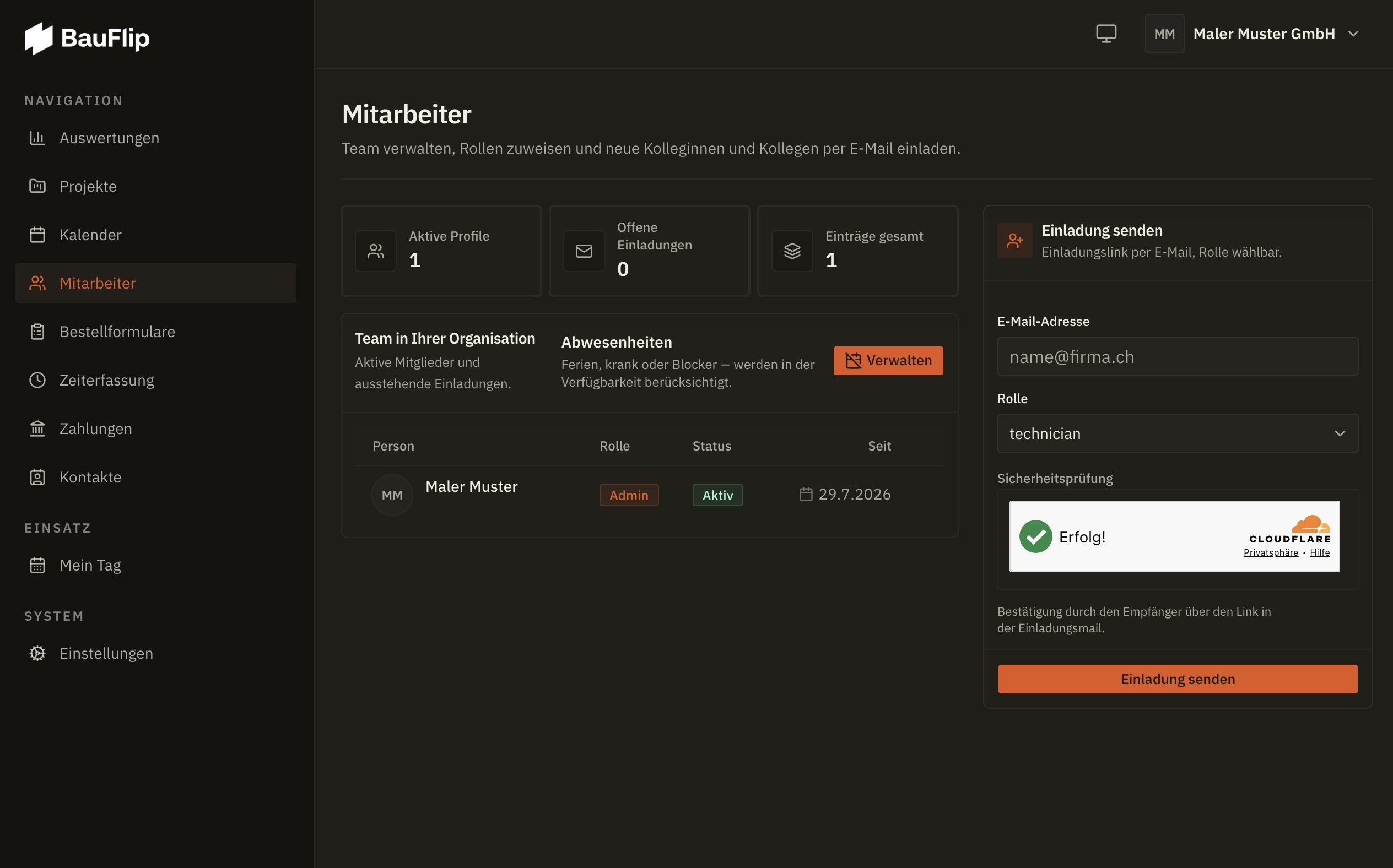Image resolution: width=1393 pixels, height=868 pixels.
Task: Click the Status column header
Action: (711, 446)
